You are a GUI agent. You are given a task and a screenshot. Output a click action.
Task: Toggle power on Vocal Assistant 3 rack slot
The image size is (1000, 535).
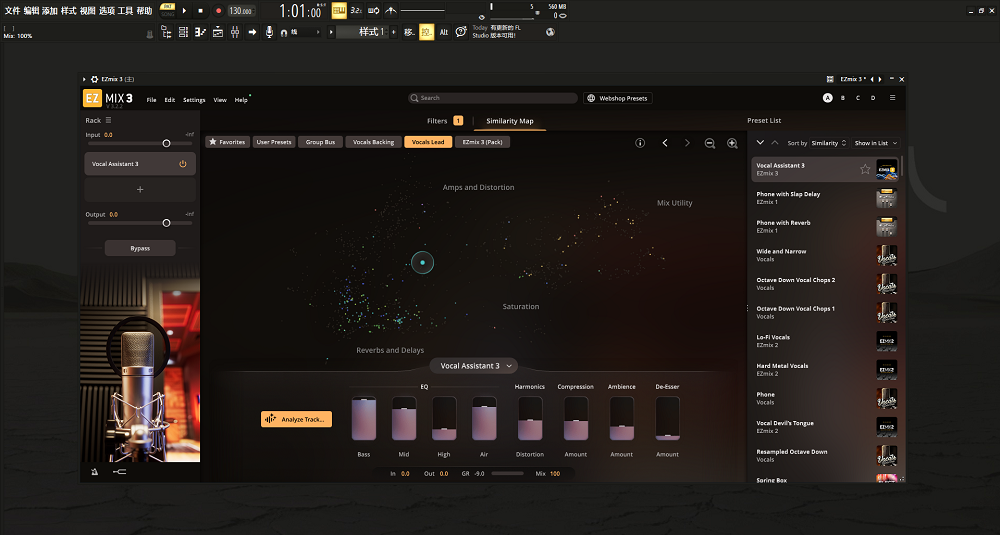click(x=182, y=164)
